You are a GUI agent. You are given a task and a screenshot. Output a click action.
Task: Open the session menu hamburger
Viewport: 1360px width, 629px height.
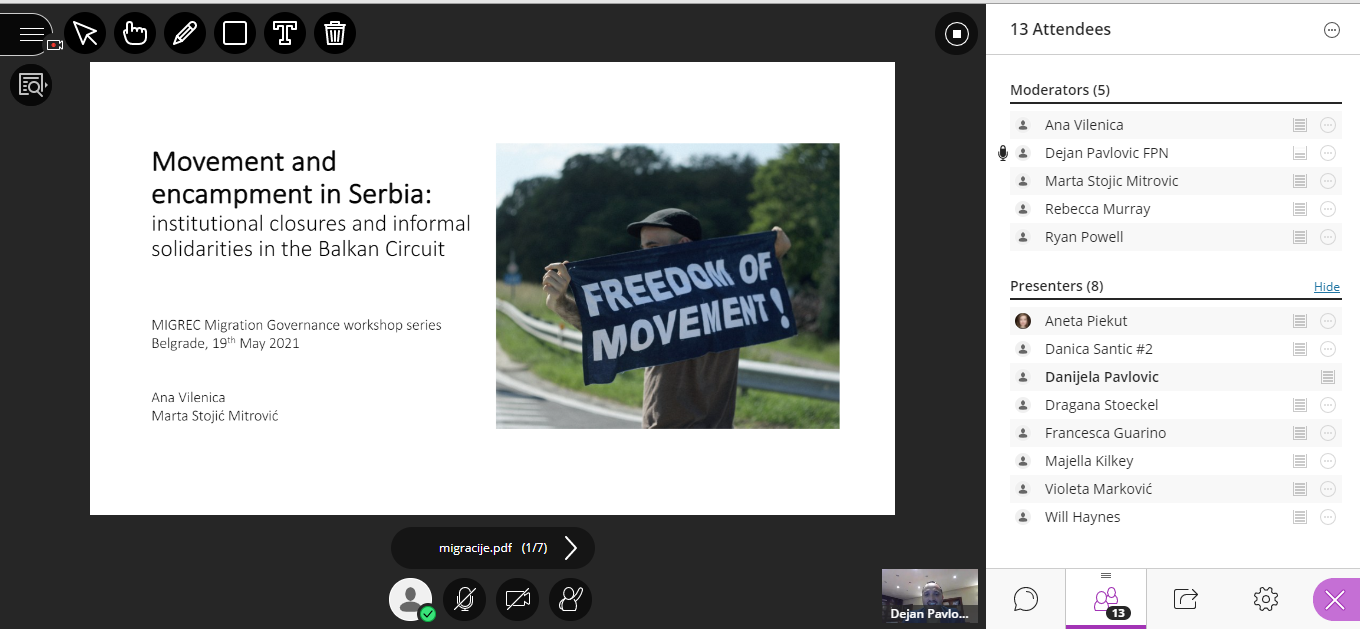[x=31, y=34]
